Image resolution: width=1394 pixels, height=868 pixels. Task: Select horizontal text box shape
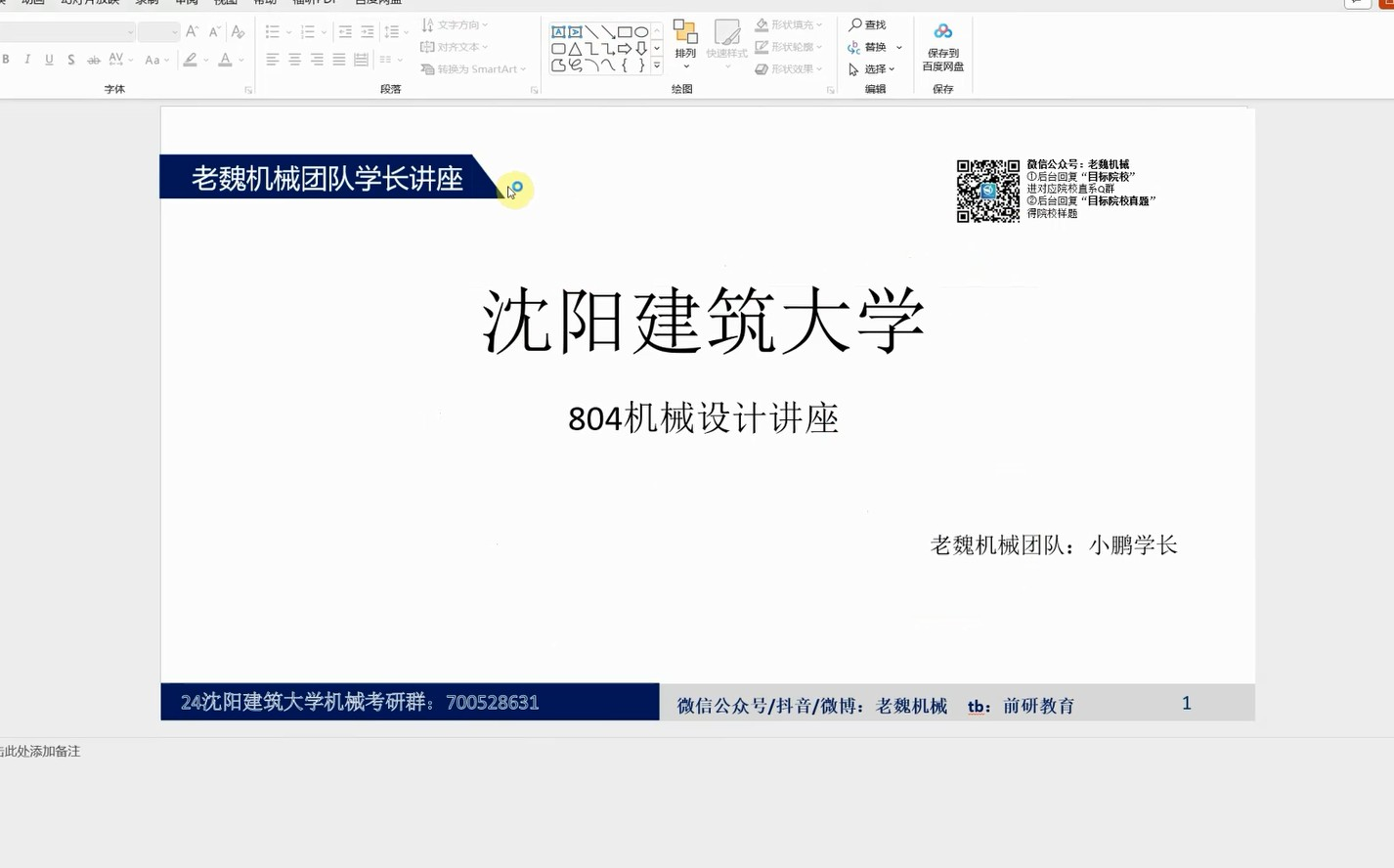pos(558,32)
